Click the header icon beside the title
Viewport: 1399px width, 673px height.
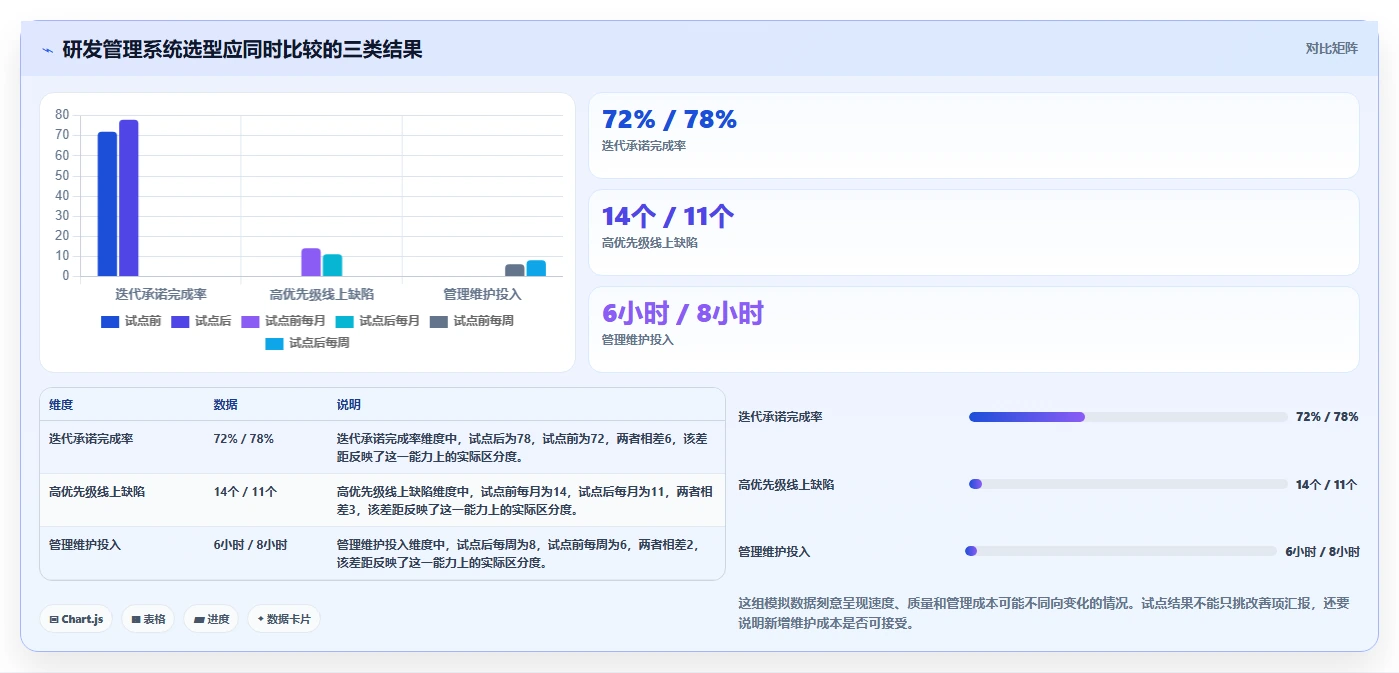click(x=47, y=50)
